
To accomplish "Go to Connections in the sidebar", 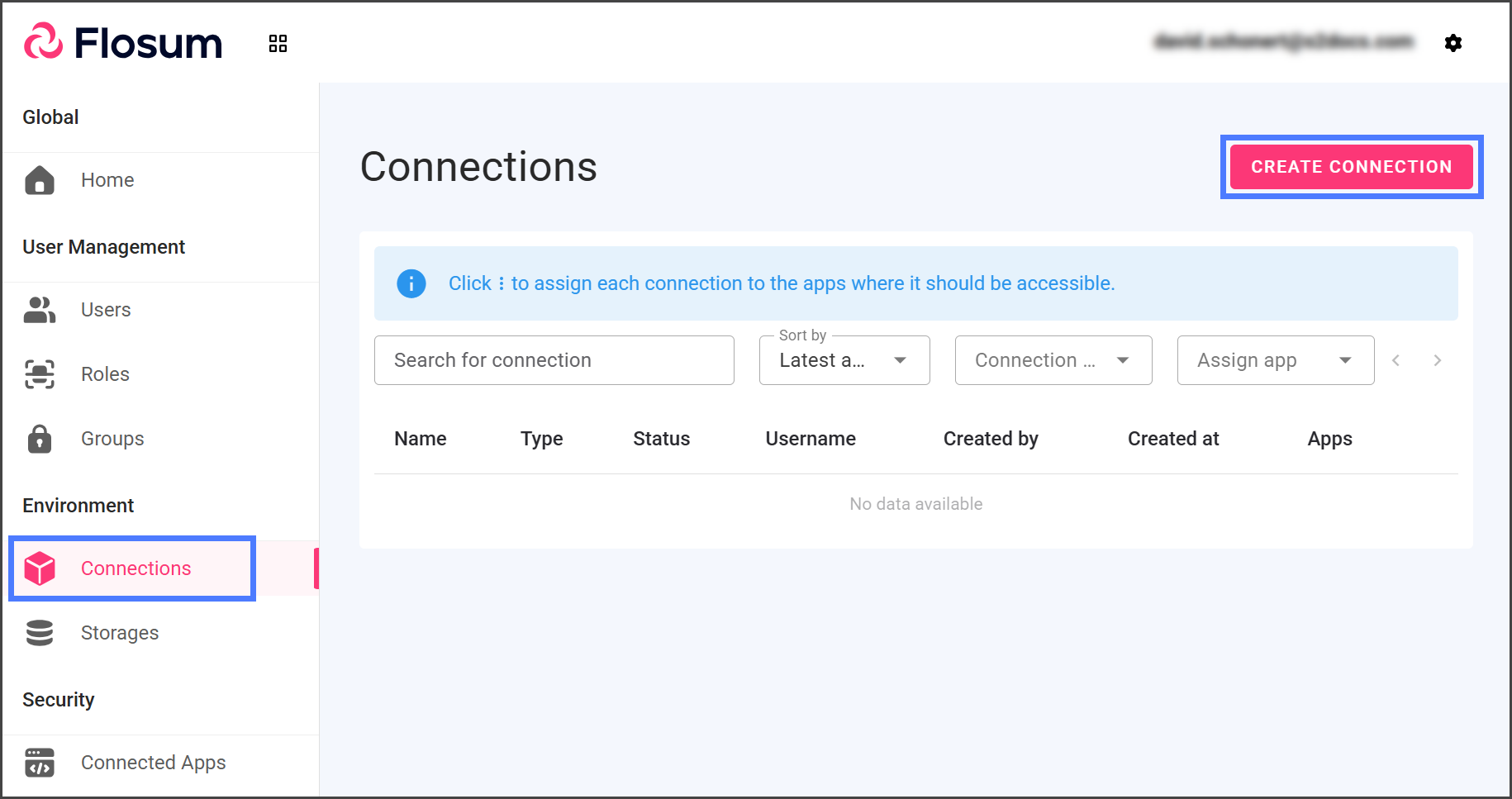I will 136,568.
